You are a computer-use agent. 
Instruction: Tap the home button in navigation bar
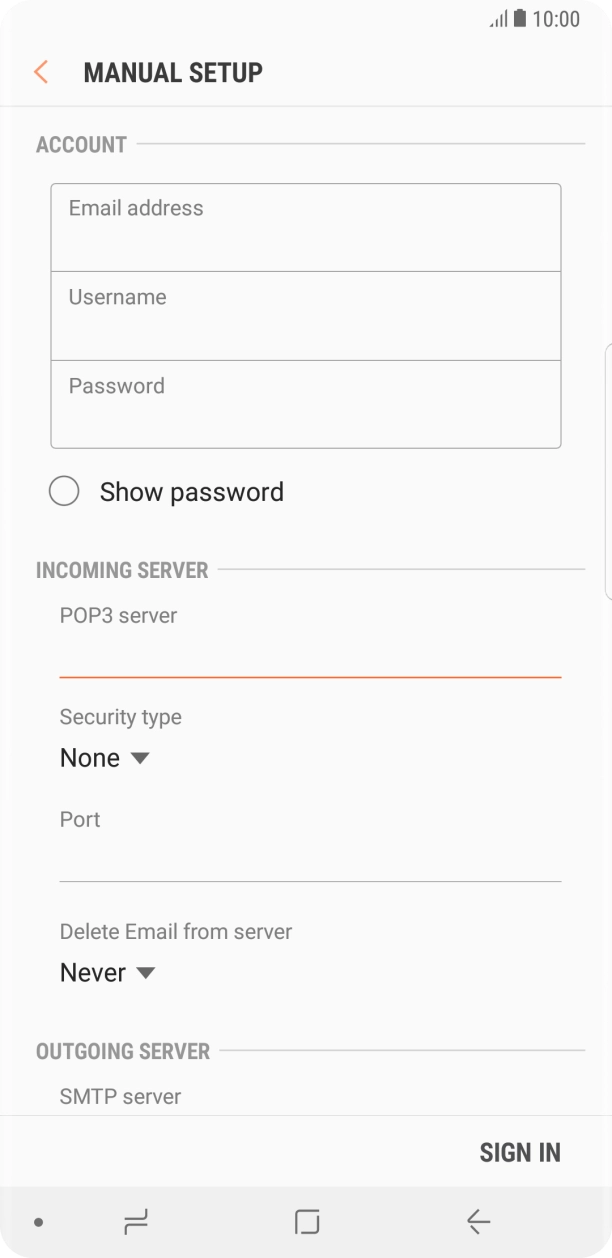click(x=306, y=1221)
